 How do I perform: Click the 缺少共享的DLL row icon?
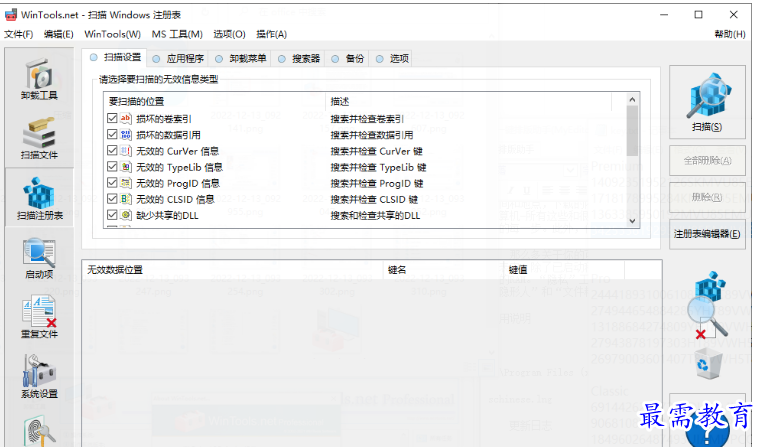126,215
